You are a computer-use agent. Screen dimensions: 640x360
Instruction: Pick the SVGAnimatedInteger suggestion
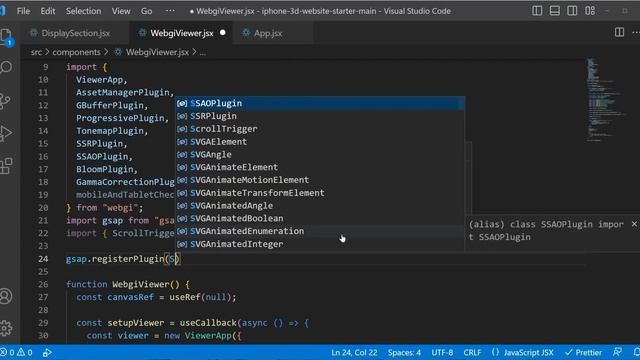(x=320, y=244)
